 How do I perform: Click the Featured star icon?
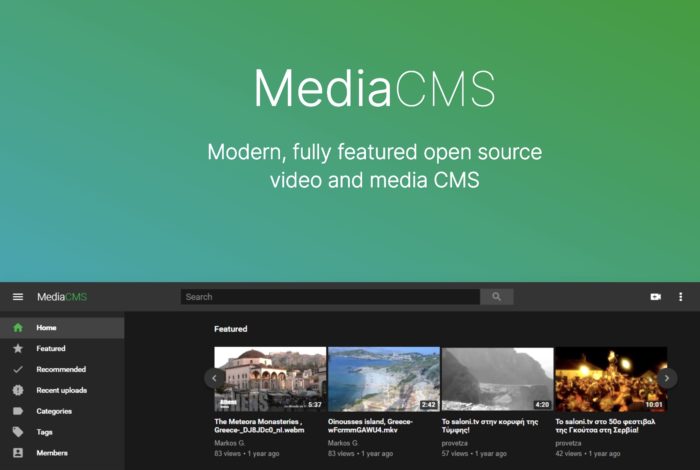coord(18,349)
